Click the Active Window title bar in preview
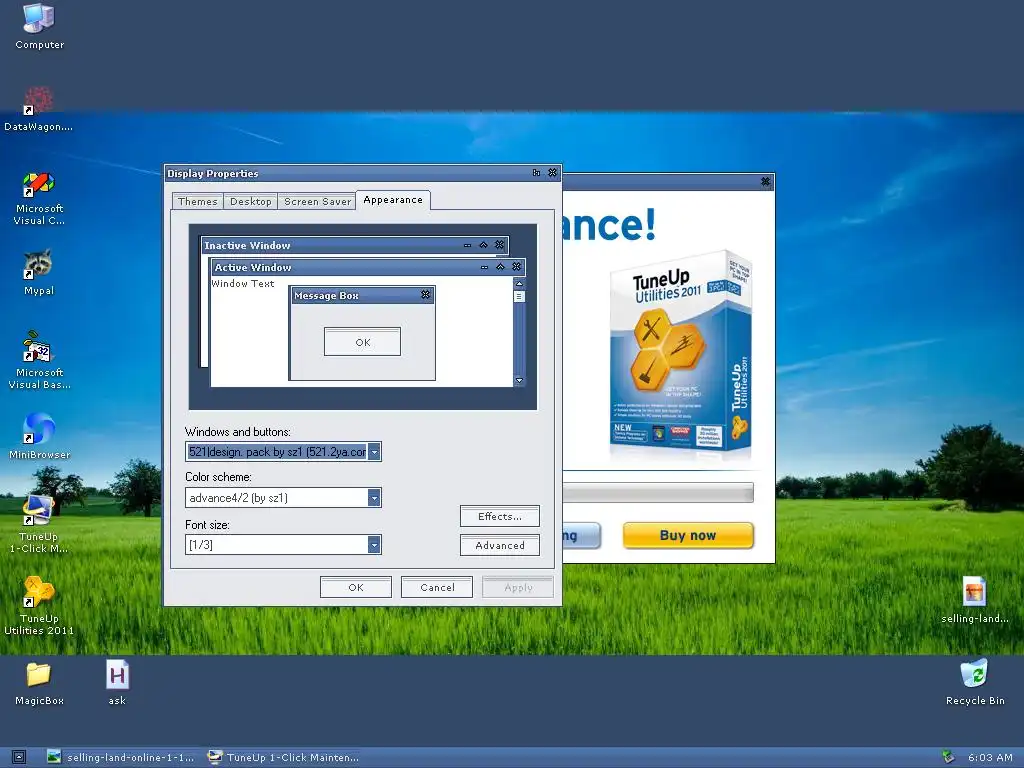Image resolution: width=1024 pixels, height=768 pixels. (x=368, y=267)
